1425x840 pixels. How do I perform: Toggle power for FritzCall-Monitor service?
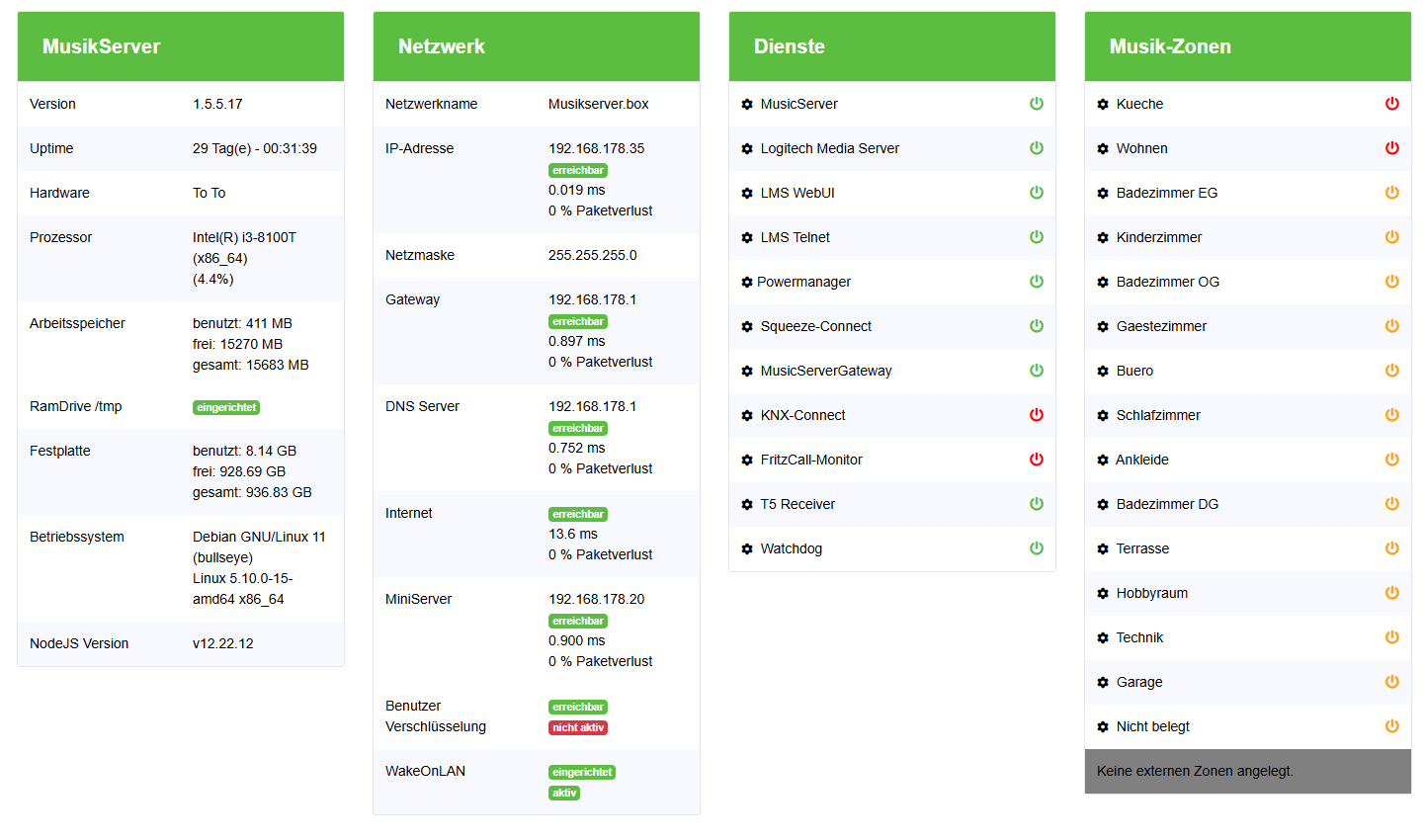coord(1037,460)
